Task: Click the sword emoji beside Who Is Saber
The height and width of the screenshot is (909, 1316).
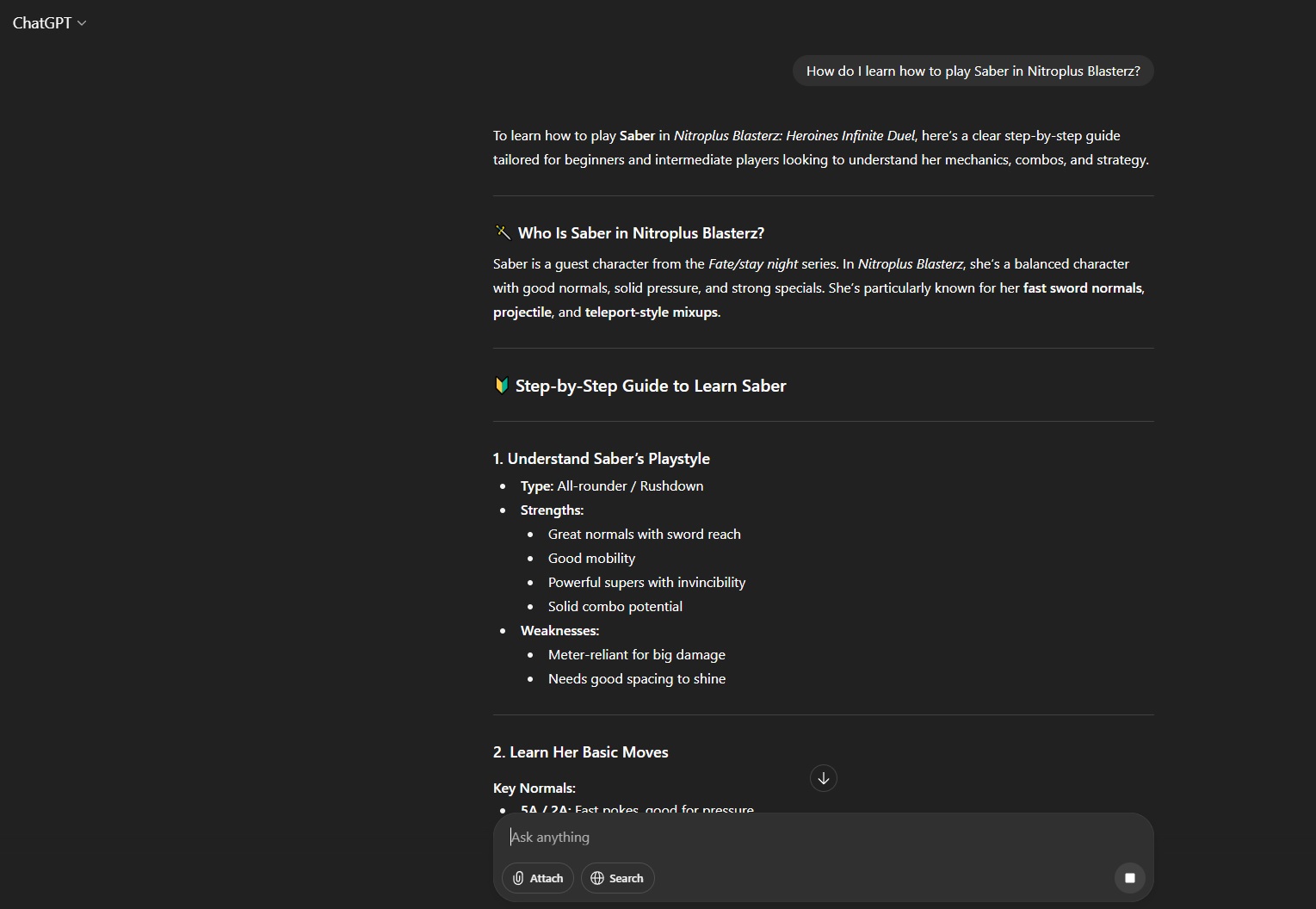Action: 503,232
